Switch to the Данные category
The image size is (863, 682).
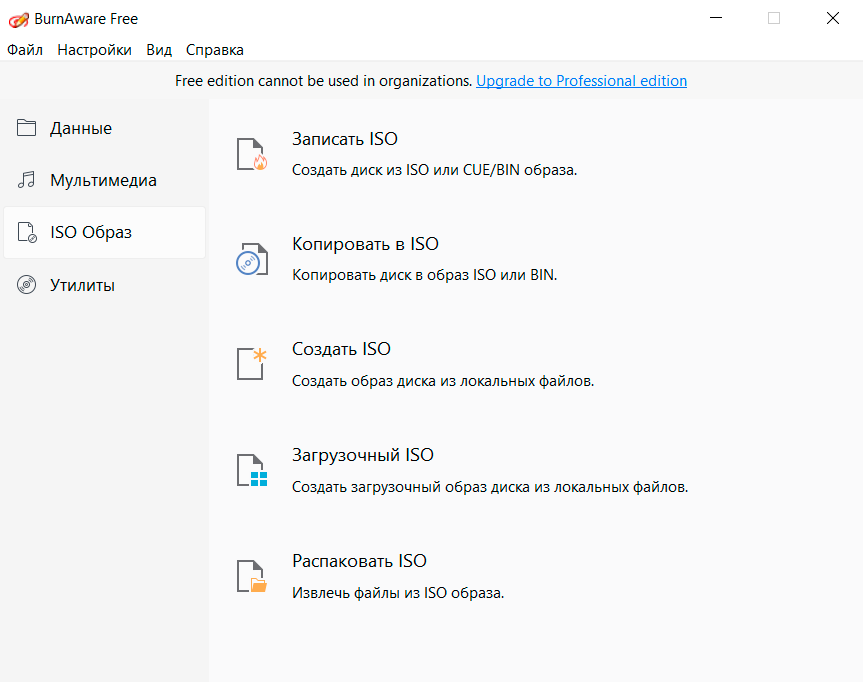[81, 128]
